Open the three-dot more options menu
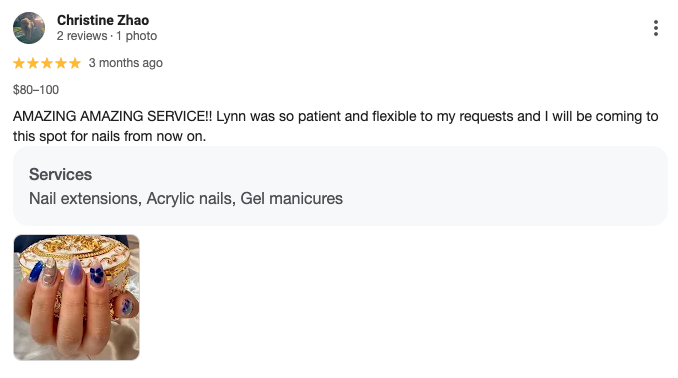 656,28
